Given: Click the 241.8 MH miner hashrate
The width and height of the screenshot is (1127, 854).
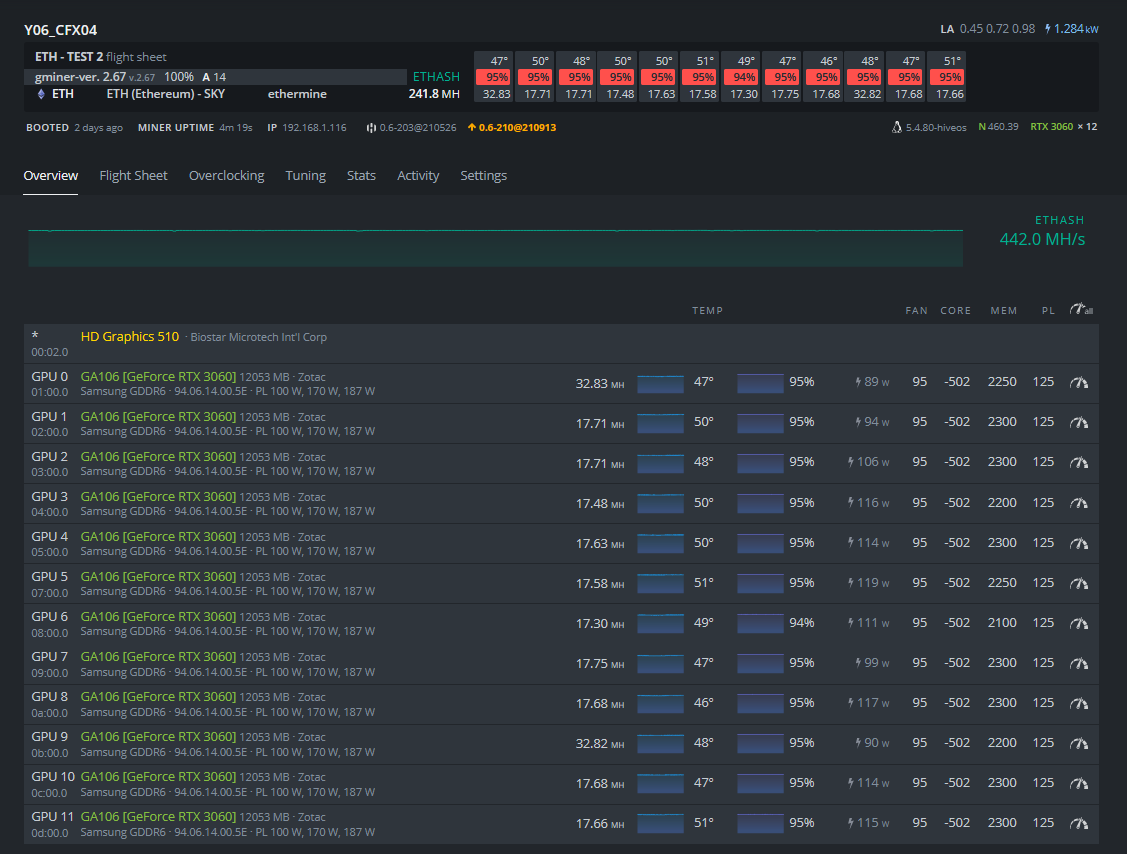Looking at the screenshot, I should point(434,94).
